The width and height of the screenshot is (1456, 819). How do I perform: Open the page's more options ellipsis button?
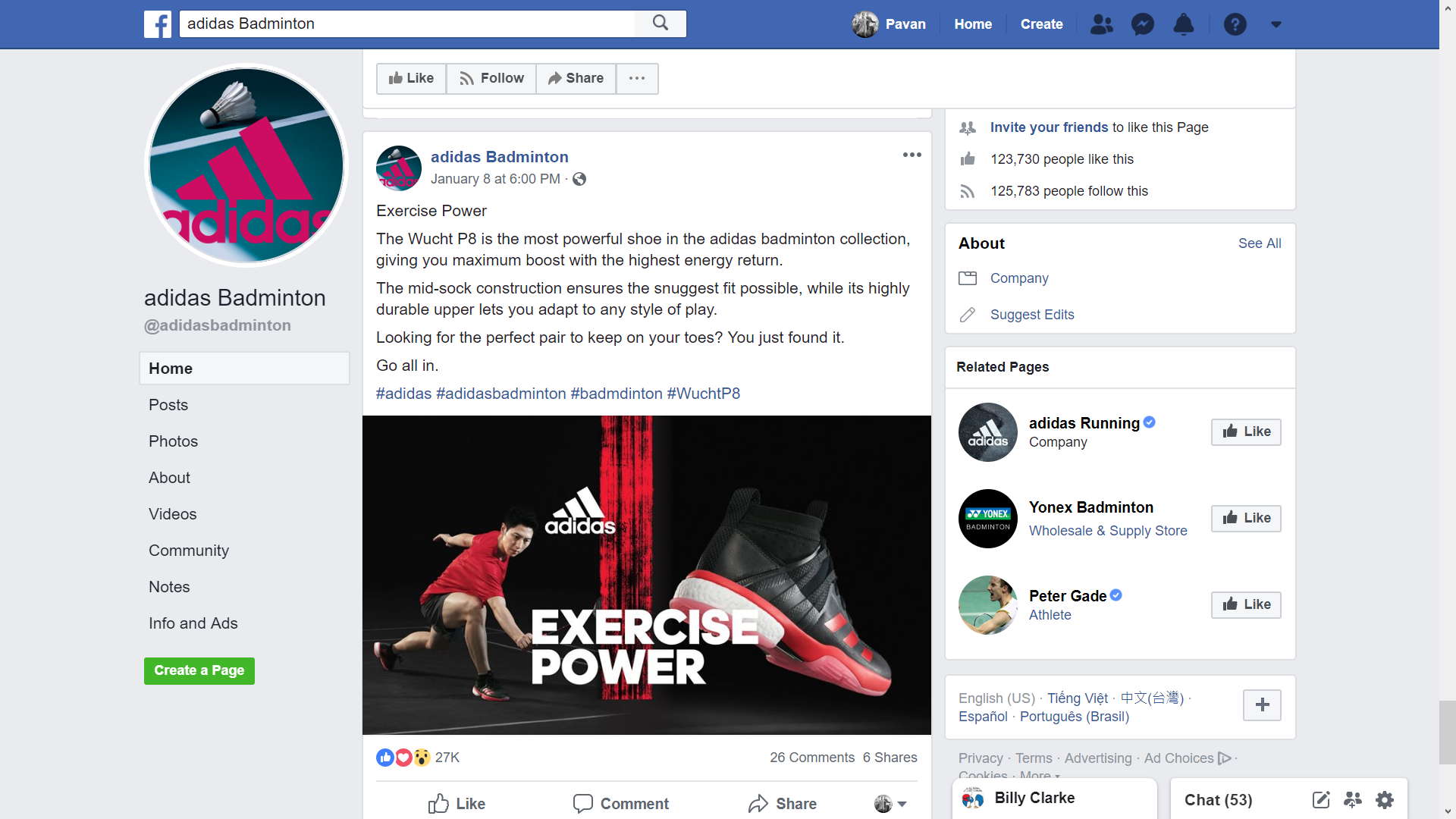[x=637, y=78]
